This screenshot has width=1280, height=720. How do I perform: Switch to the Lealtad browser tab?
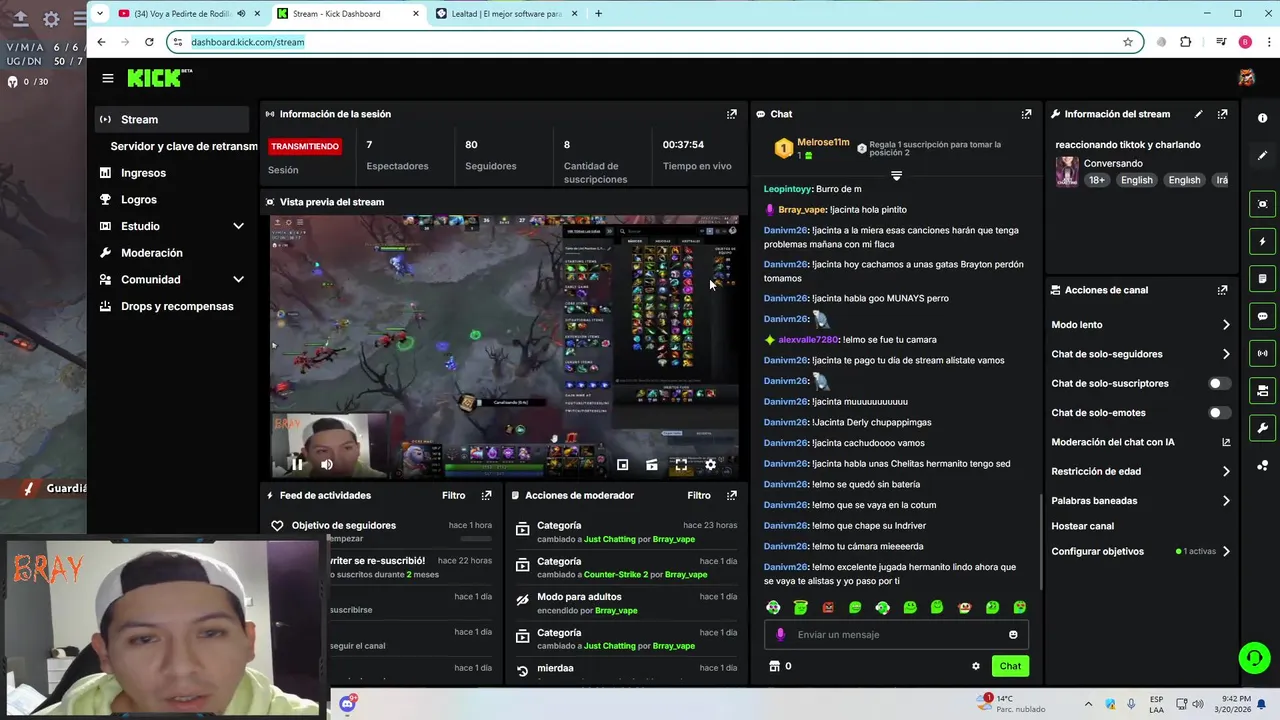click(x=506, y=13)
